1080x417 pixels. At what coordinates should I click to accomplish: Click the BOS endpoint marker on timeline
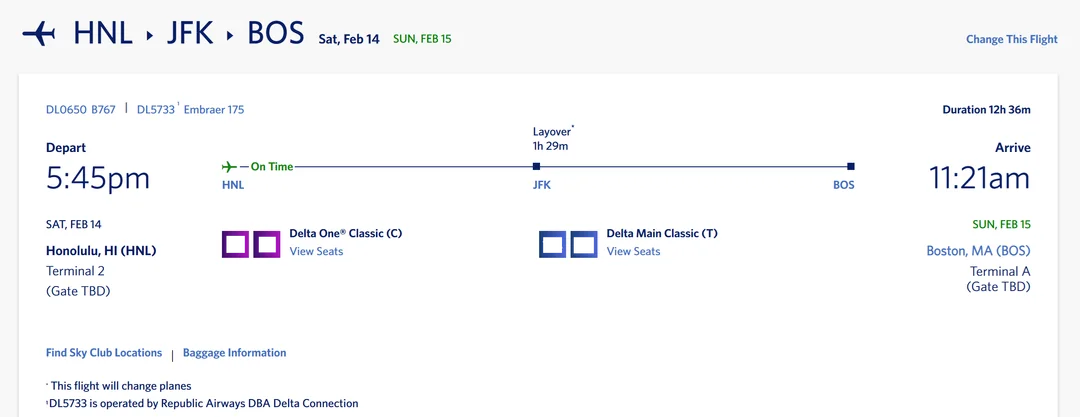click(851, 167)
